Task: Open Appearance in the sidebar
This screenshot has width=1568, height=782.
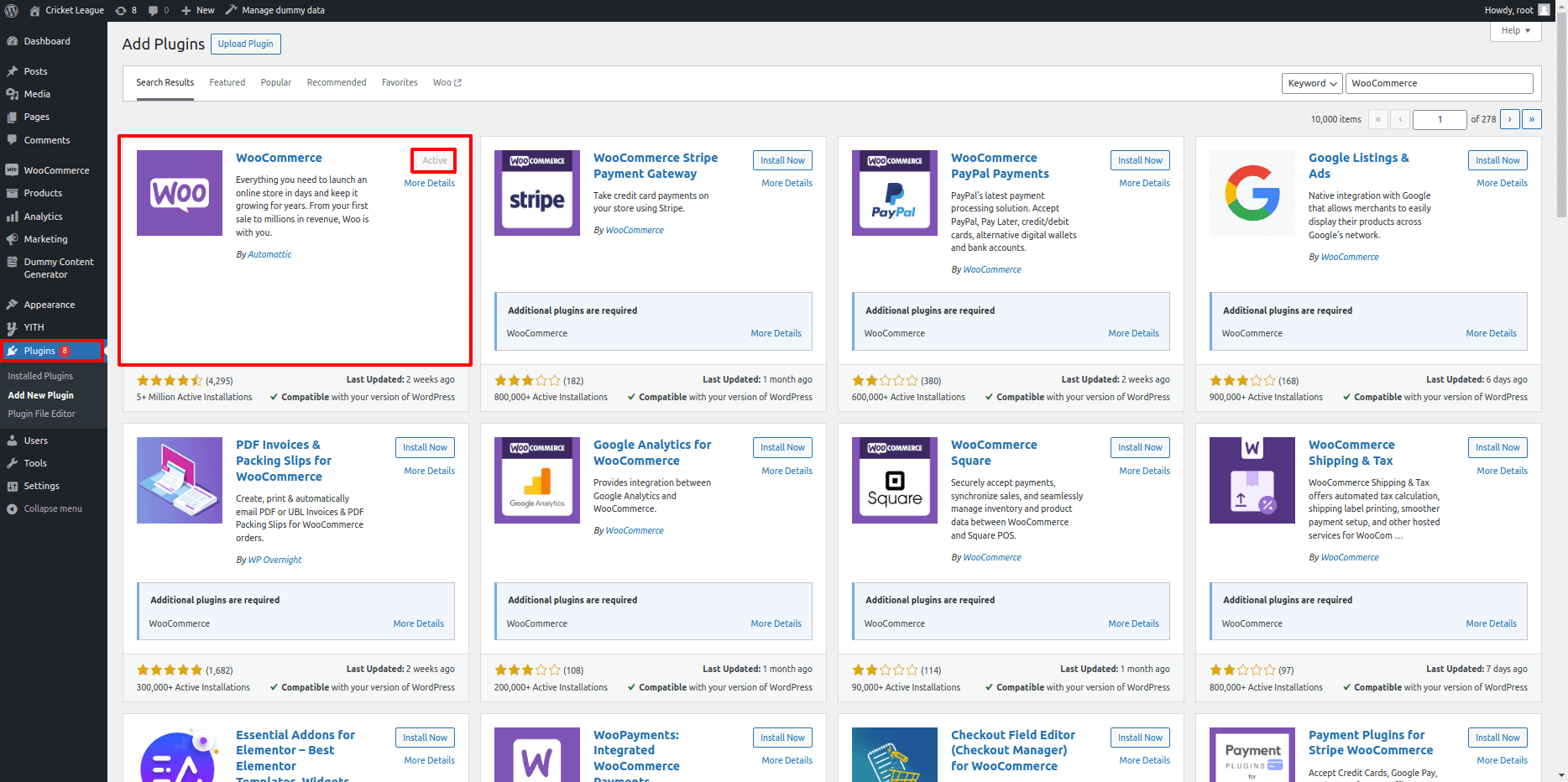Action: tap(49, 305)
